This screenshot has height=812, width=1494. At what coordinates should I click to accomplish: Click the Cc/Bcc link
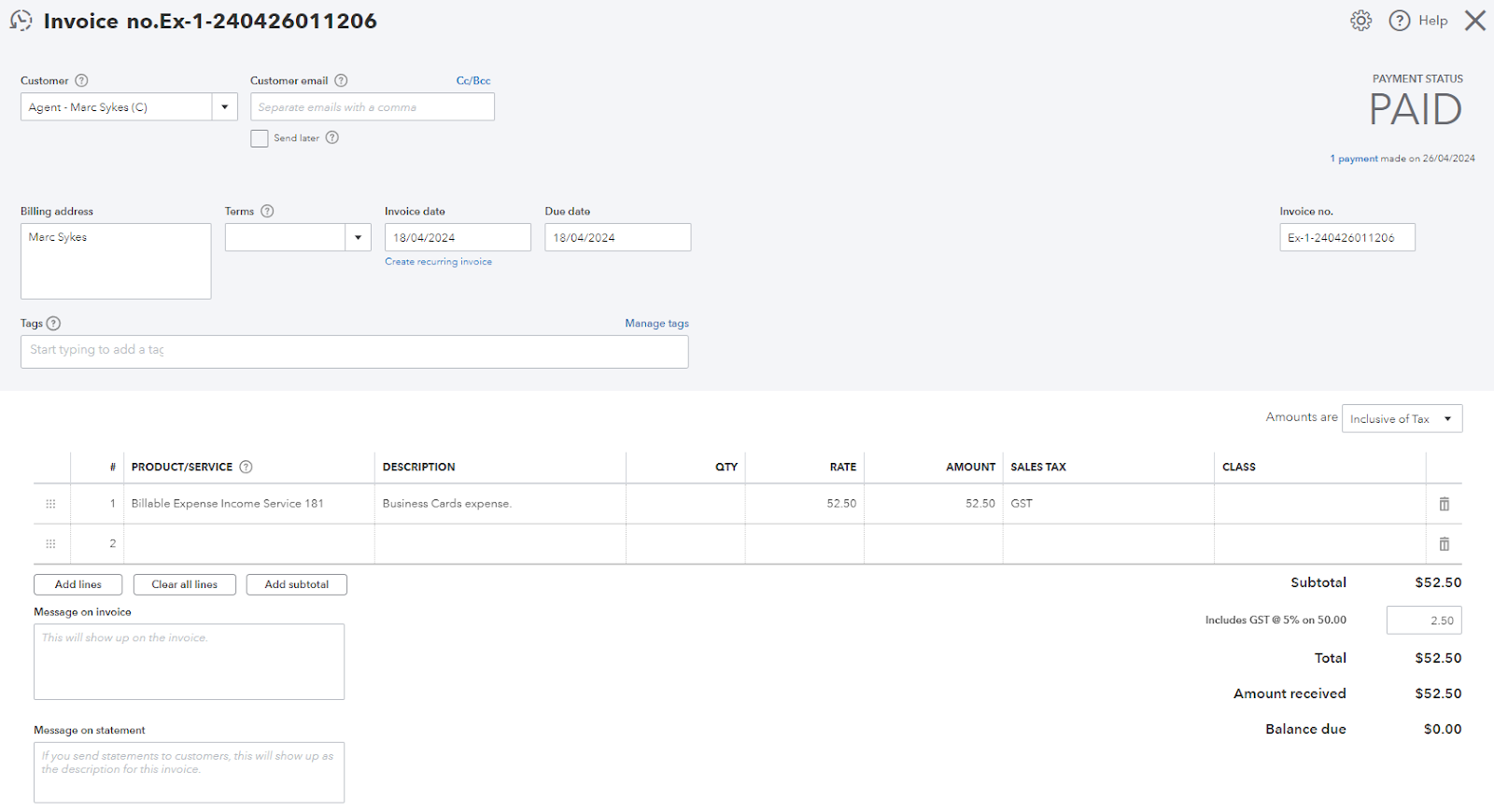click(x=473, y=80)
